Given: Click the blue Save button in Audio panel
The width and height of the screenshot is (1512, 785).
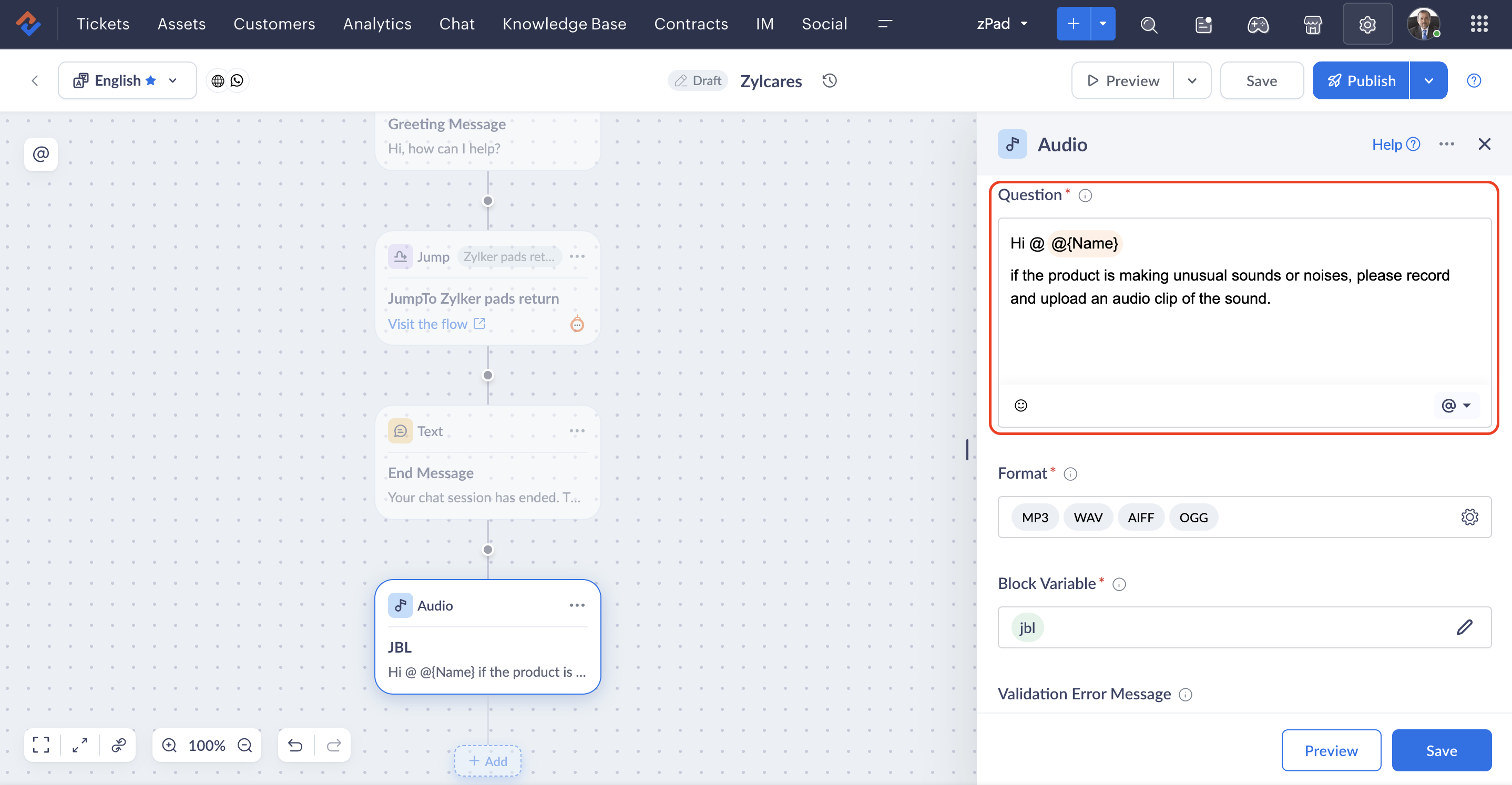Looking at the screenshot, I should pos(1441,750).
